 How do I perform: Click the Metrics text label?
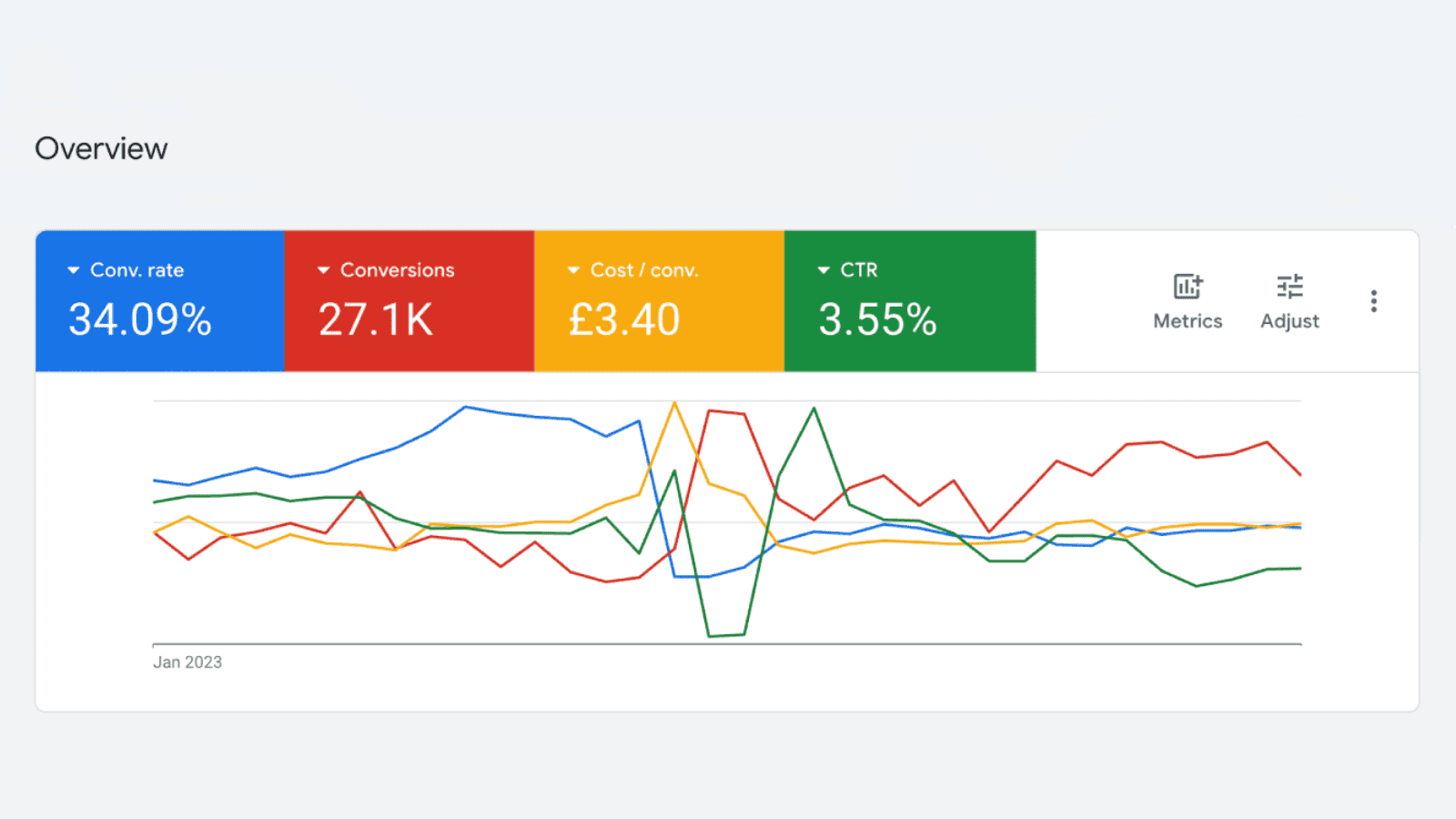click(x=1188, y=321)
